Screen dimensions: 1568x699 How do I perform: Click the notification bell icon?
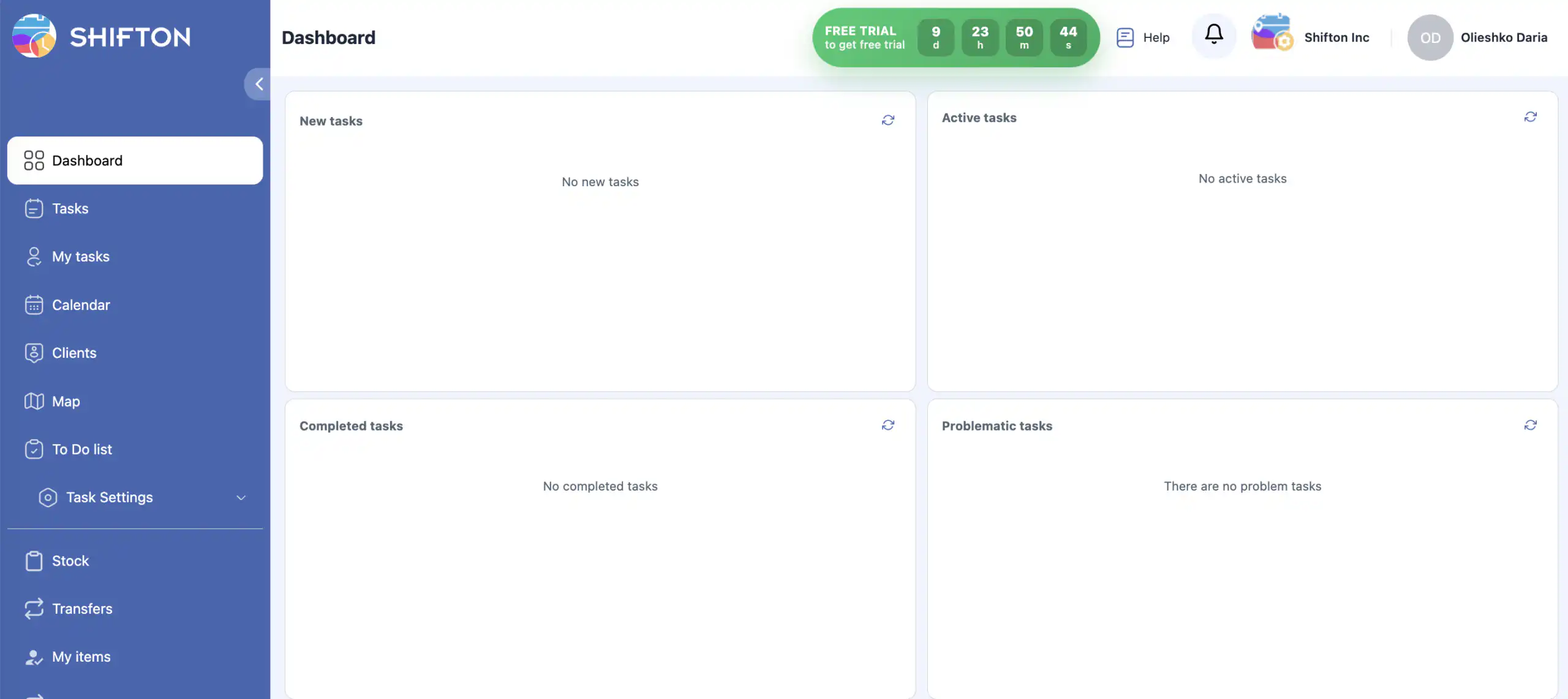coord(1213,35)
